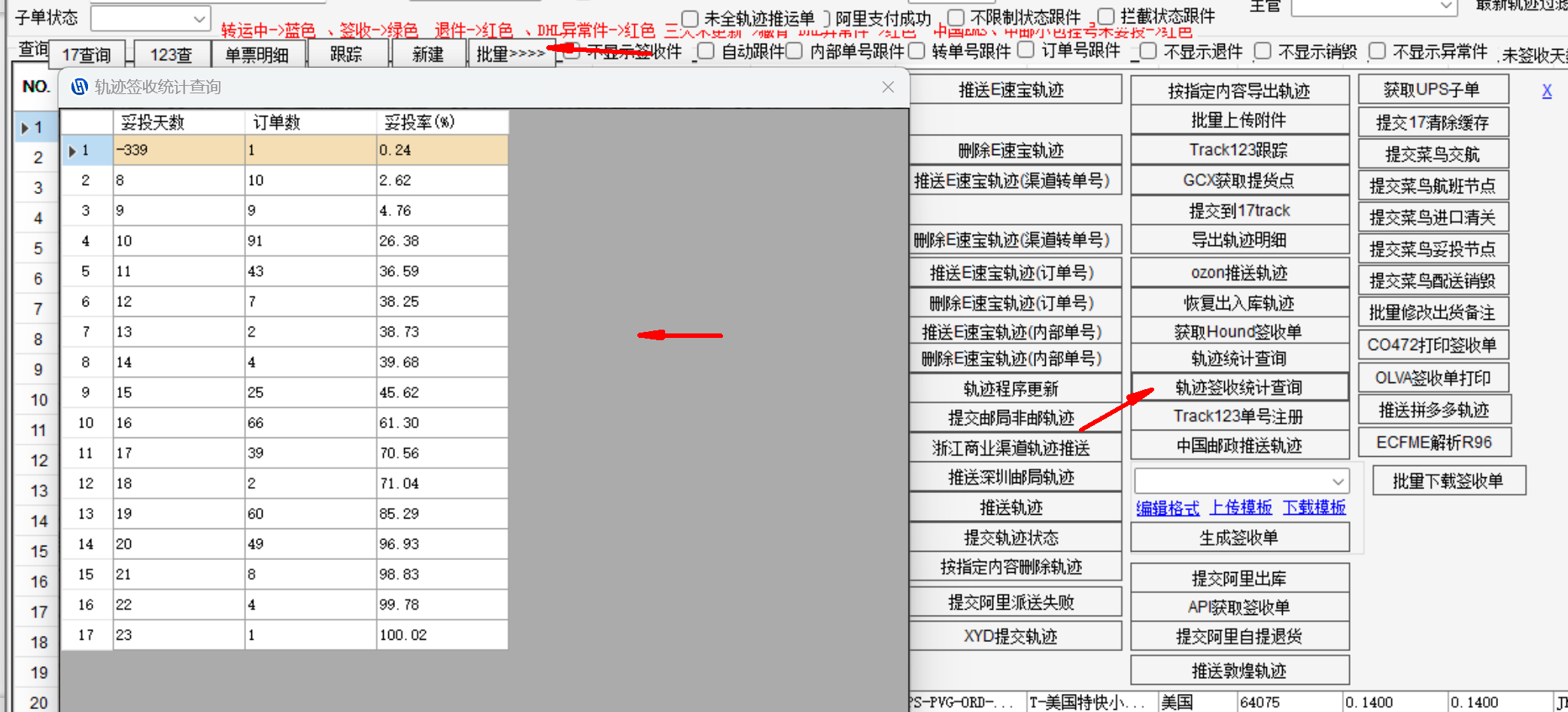
Task: Open the 批量>>>> menu
Action: point(510,54)
